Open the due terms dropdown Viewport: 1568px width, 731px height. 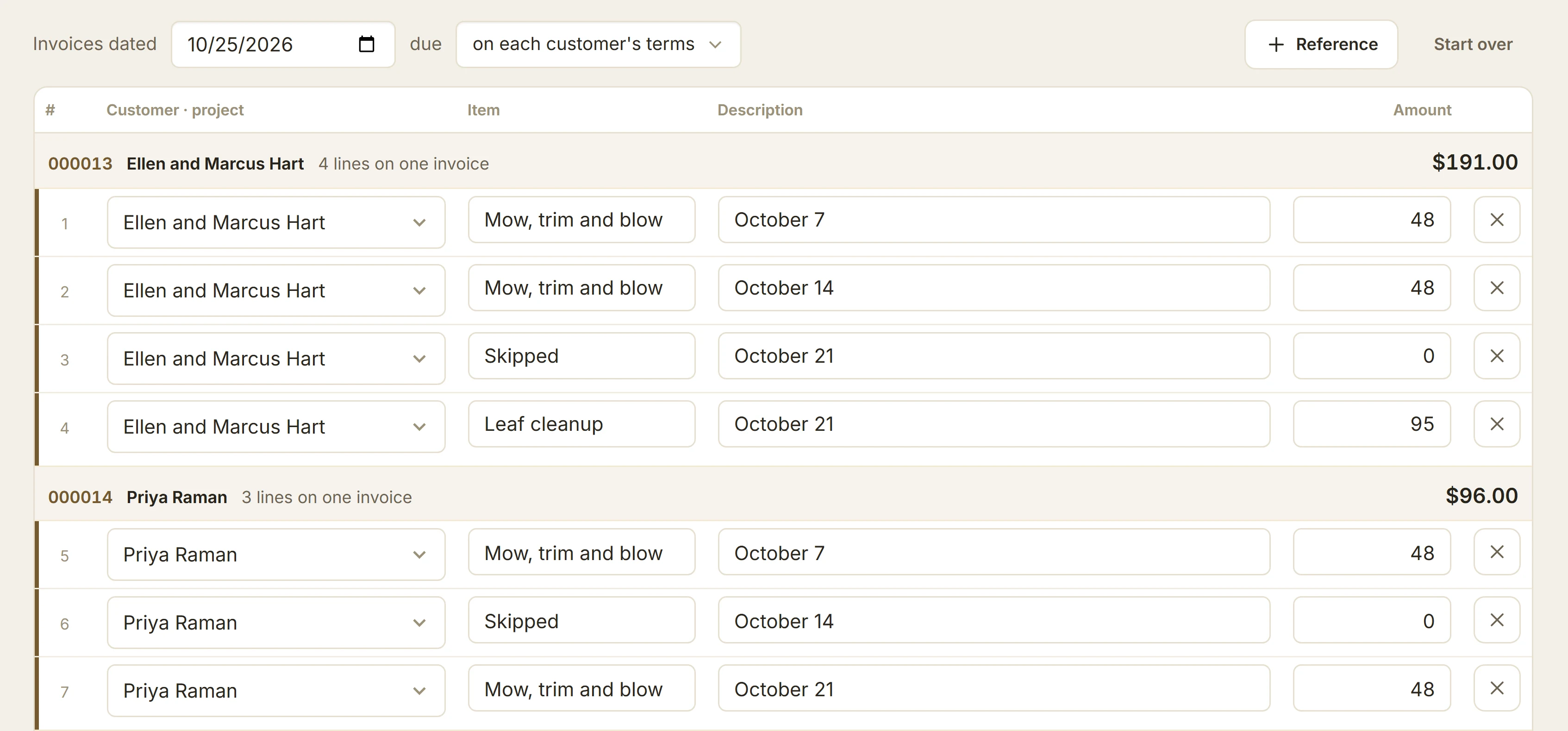point(598,44)
